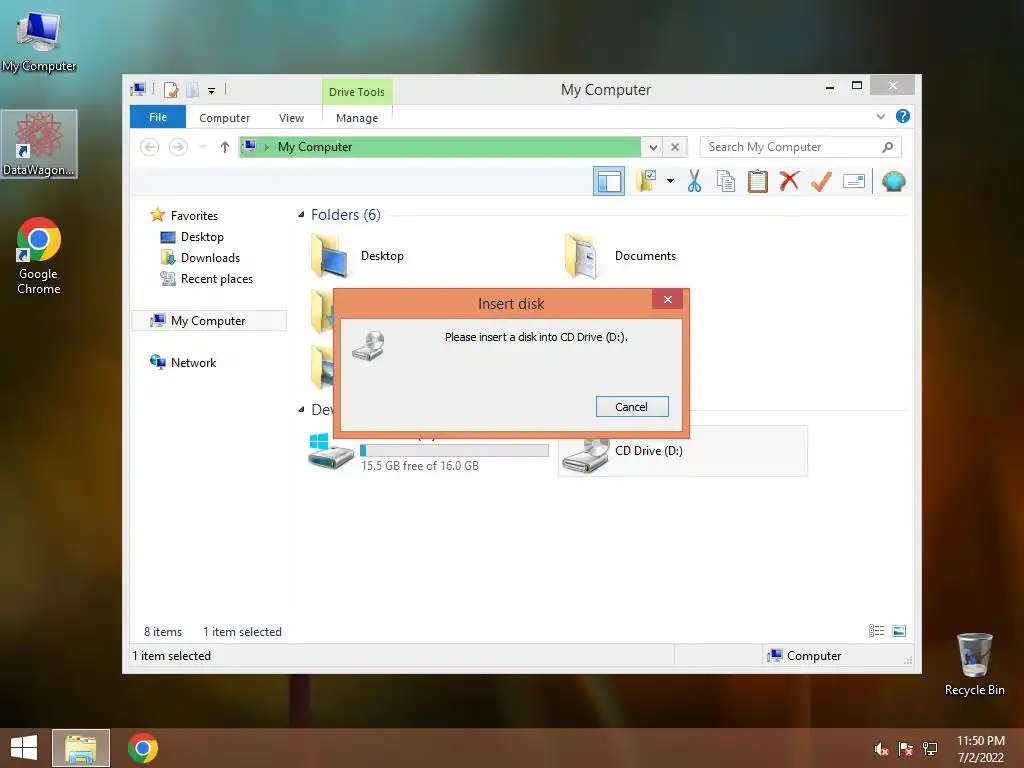Click the search magnifier icon
The image size is (1024, 768).
tap(887, 147)
